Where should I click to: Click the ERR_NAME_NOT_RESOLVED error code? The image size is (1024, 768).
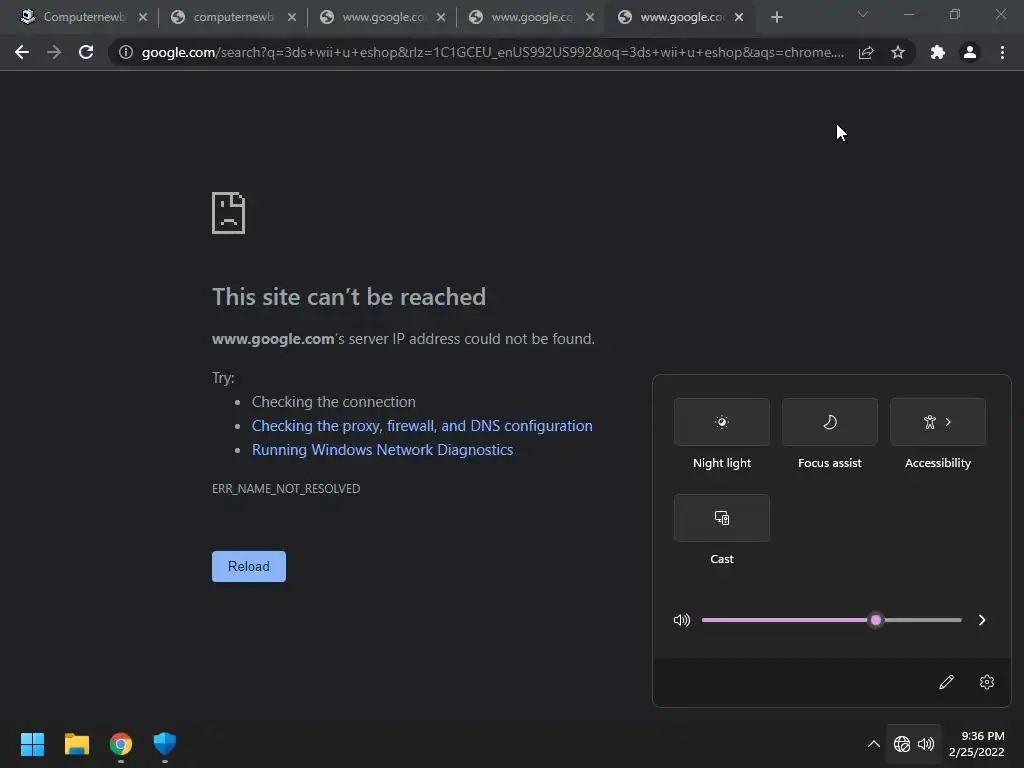click(x=286, y=488)
